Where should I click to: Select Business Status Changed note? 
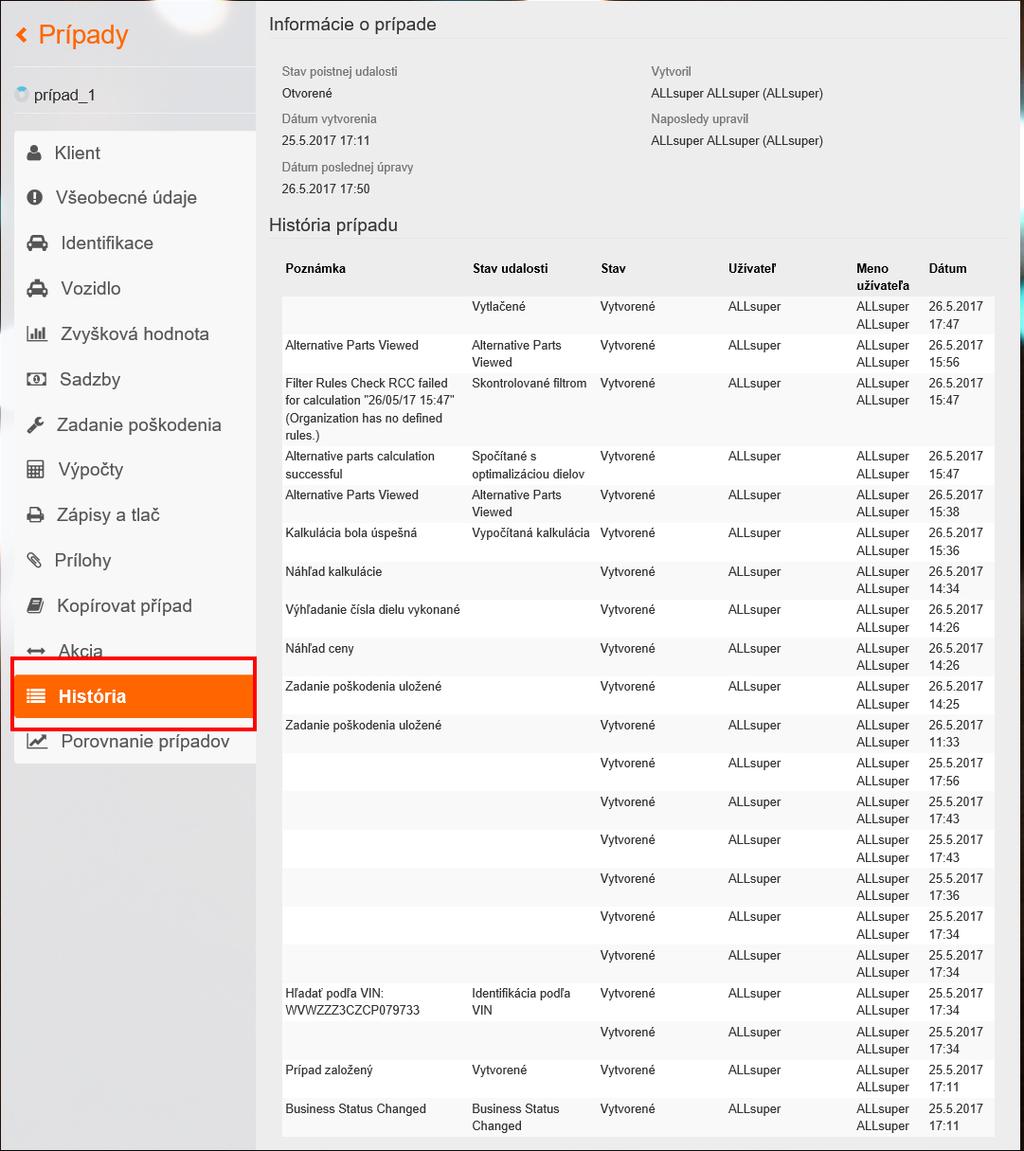click(x=355, y=1109)
